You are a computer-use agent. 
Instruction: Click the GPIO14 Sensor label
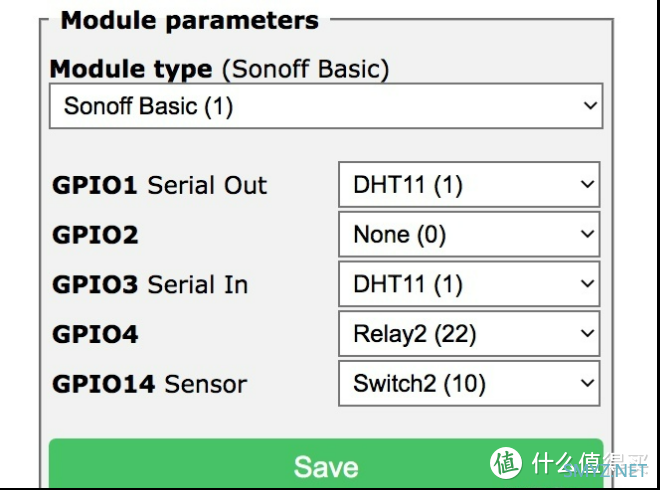click(x=149, y=384)
